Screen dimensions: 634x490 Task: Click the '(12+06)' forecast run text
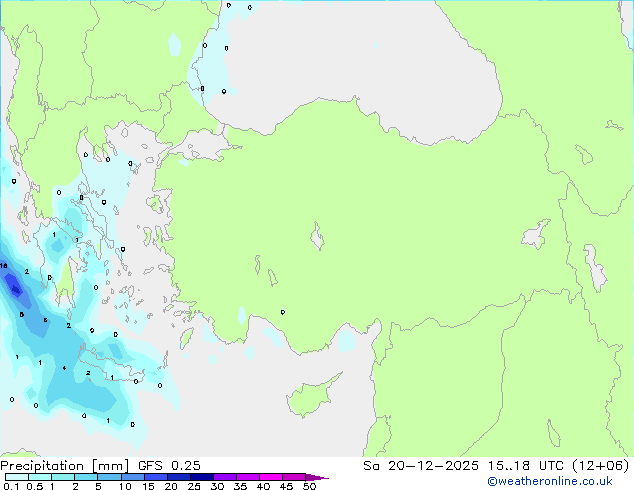tap(601, 466)
